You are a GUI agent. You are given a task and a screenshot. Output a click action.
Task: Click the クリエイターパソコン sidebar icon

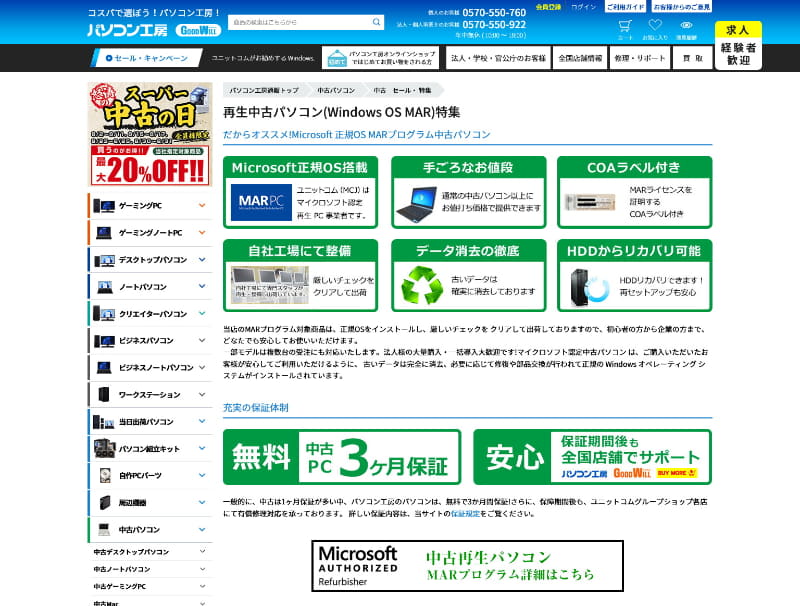coord(106,312)
